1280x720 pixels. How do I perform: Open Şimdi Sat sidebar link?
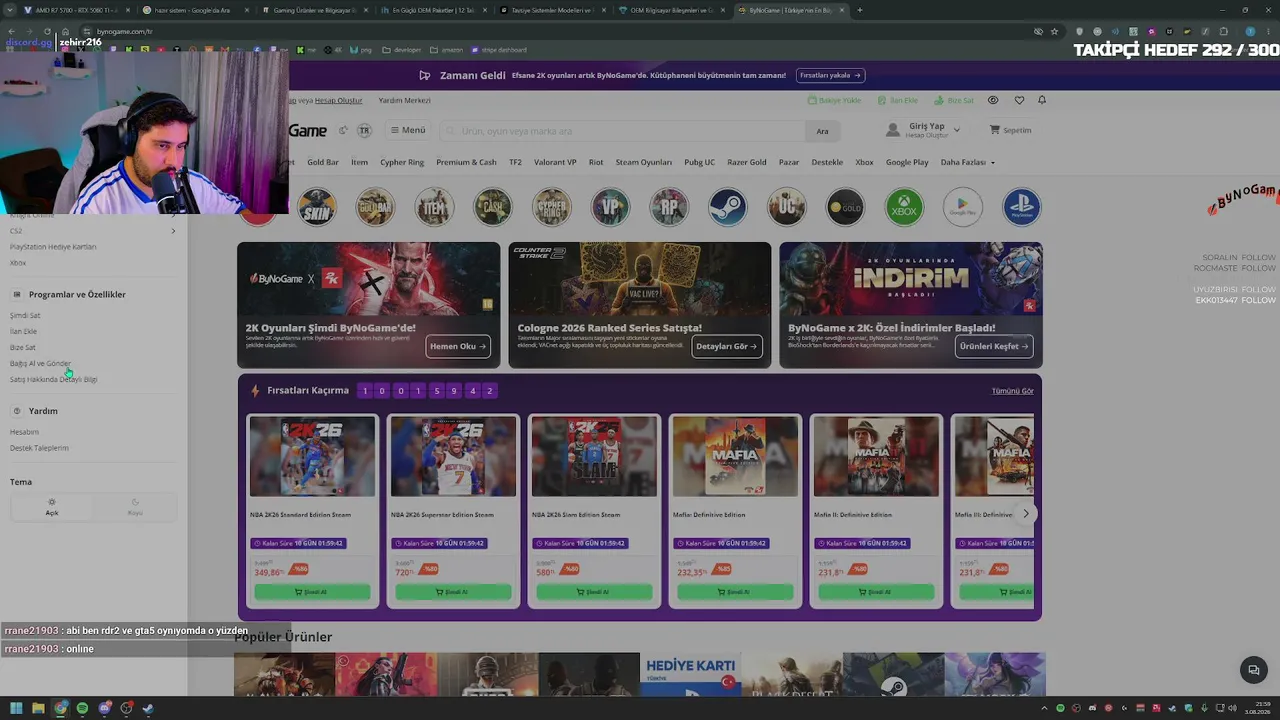[x=25, y=315]
